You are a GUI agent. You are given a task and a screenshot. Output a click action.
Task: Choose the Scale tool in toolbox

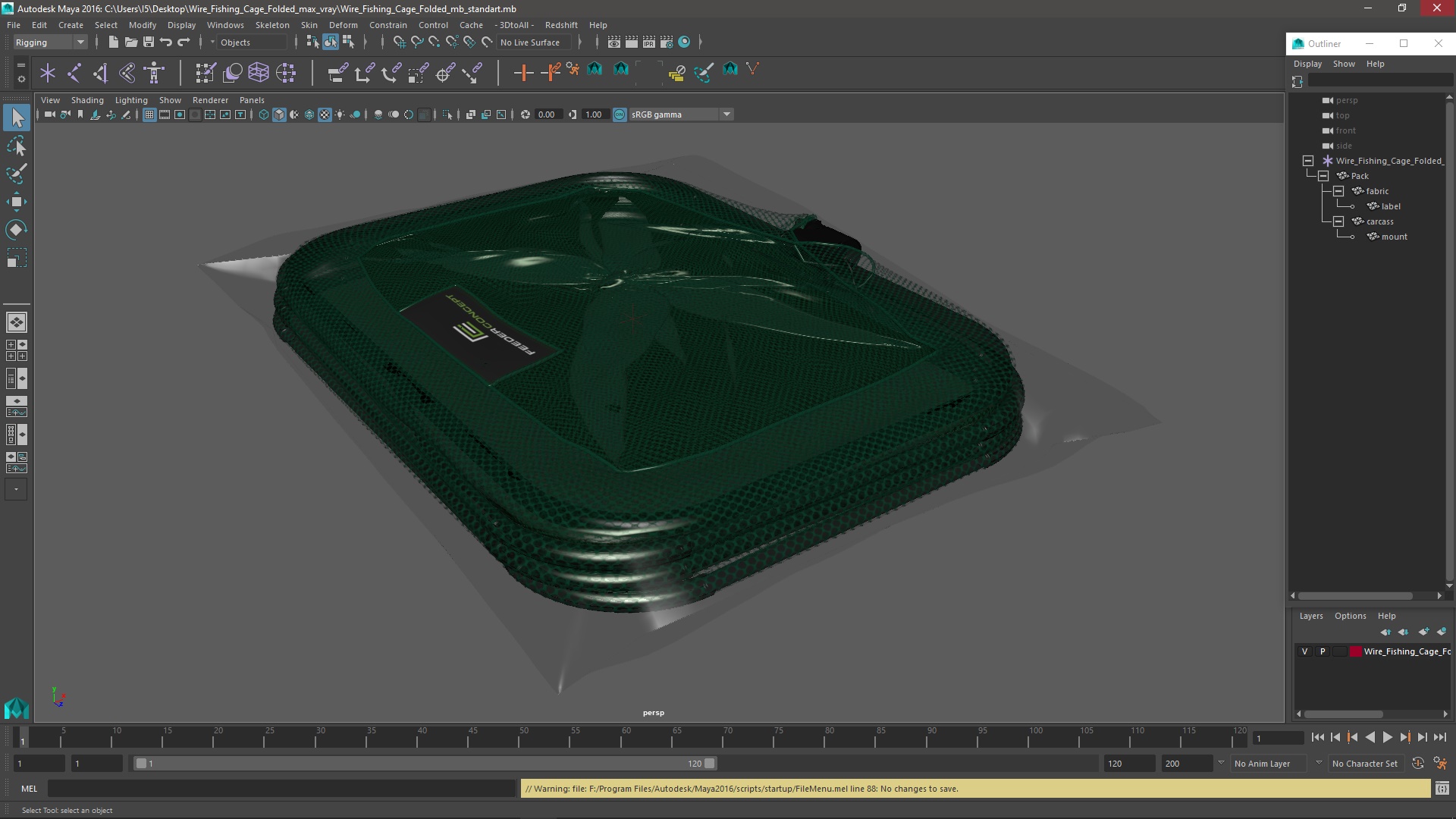click(17, 258)
